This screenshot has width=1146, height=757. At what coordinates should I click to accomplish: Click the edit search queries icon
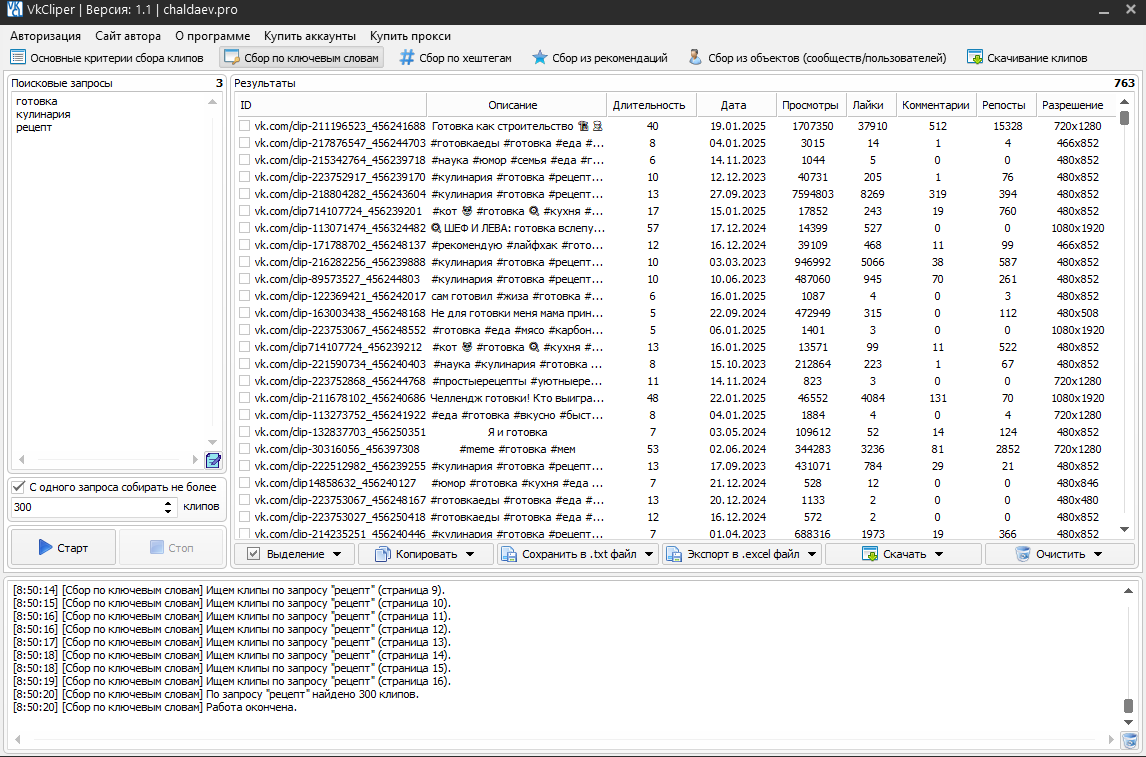[x=213, y=460]
